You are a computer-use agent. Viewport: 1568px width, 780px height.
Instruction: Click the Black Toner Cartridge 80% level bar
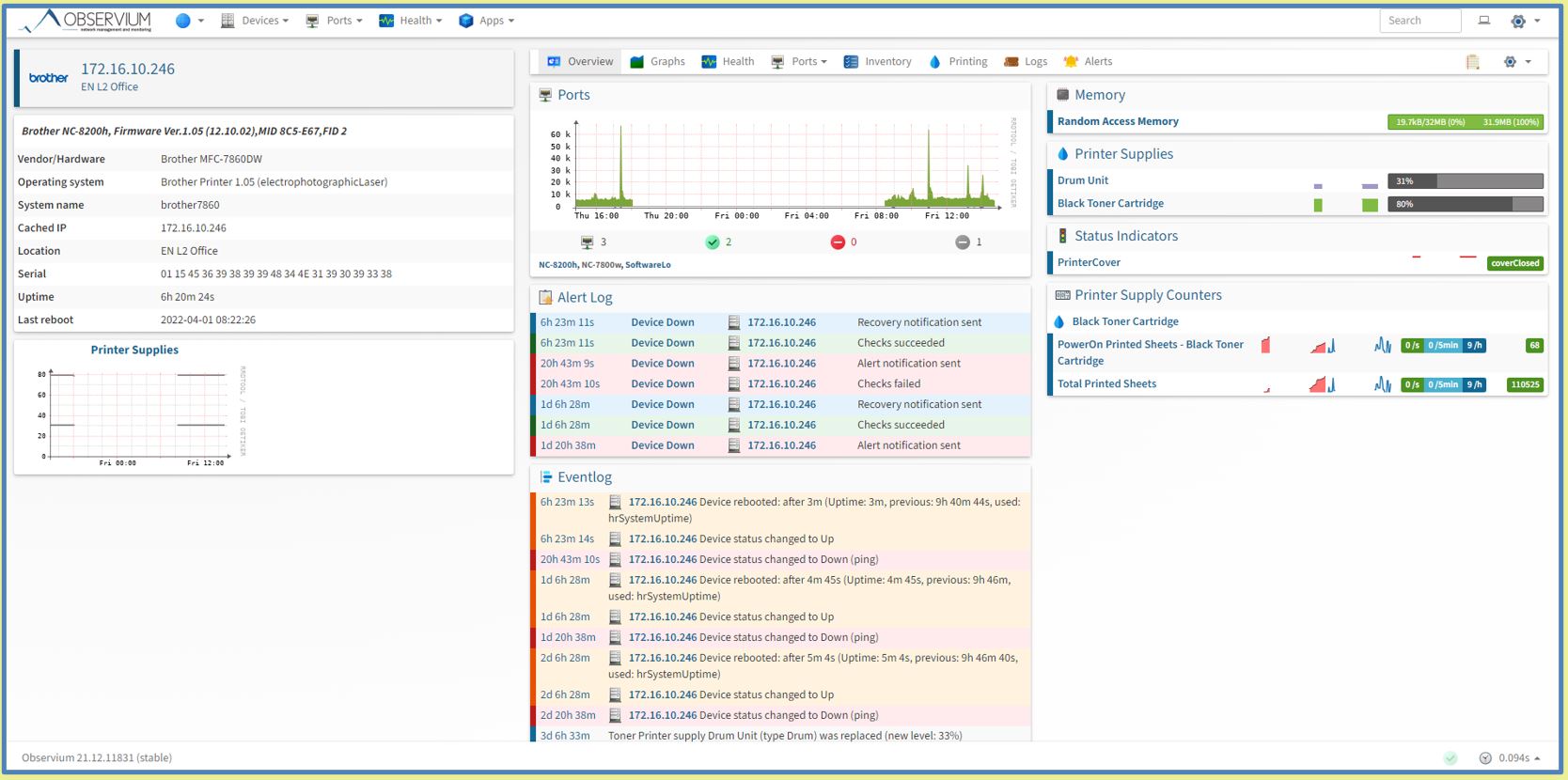(1465, 204)
